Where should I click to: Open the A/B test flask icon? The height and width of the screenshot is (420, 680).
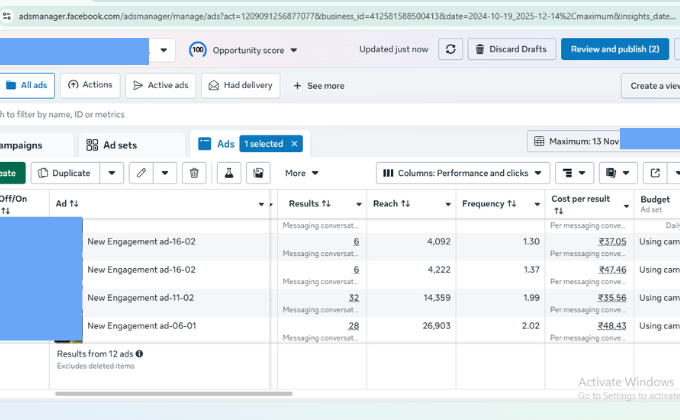point(229,173)
